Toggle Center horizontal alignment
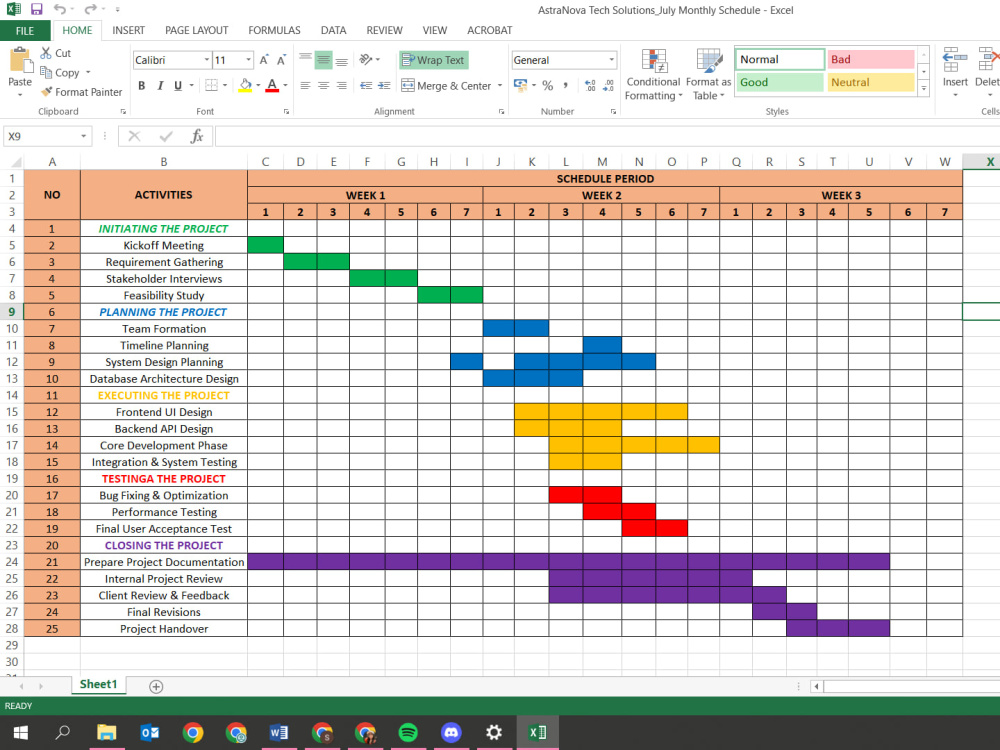 tap(323, 85)
